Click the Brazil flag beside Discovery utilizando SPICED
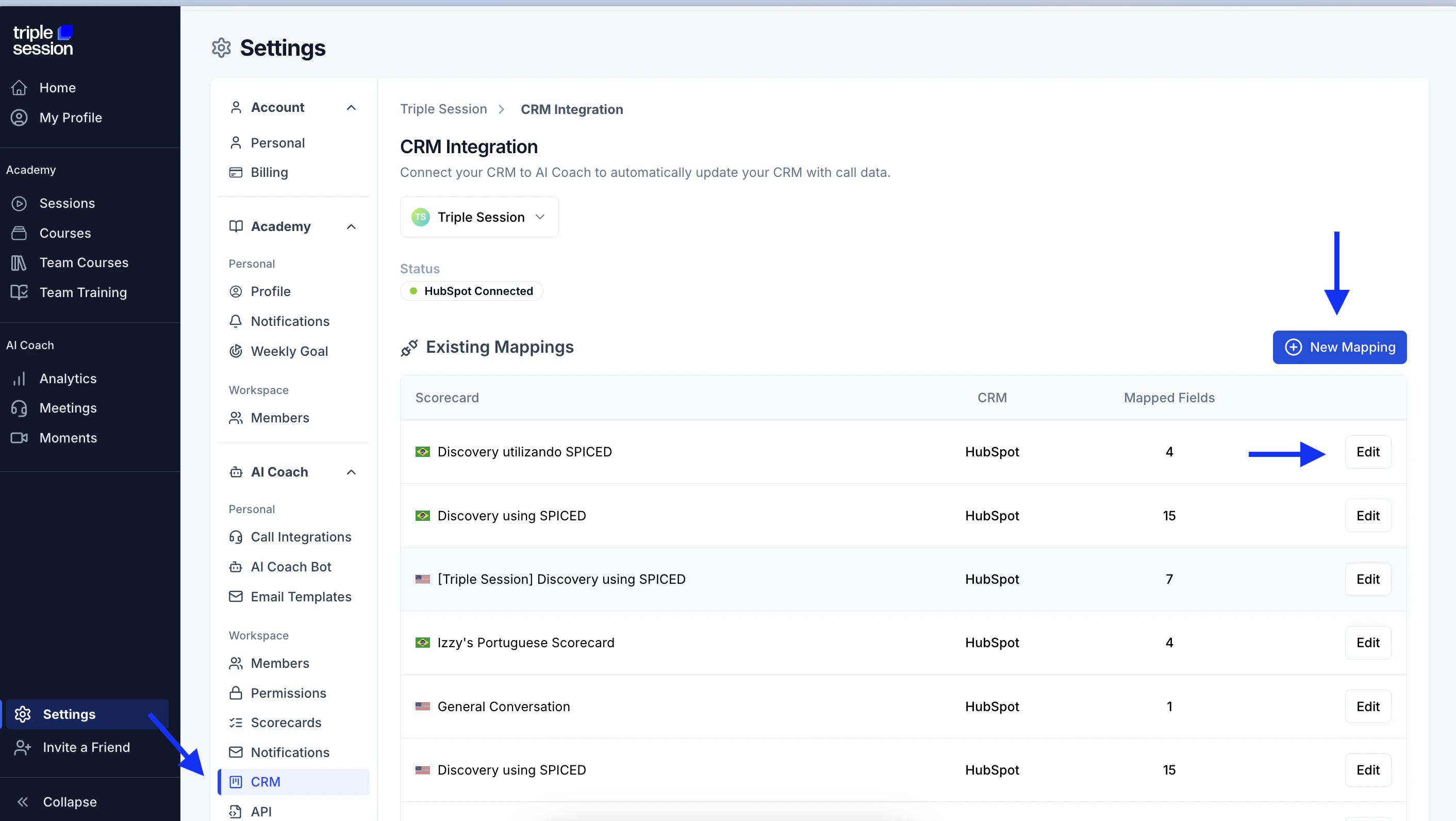1456x821 pixels. [422, 452]
